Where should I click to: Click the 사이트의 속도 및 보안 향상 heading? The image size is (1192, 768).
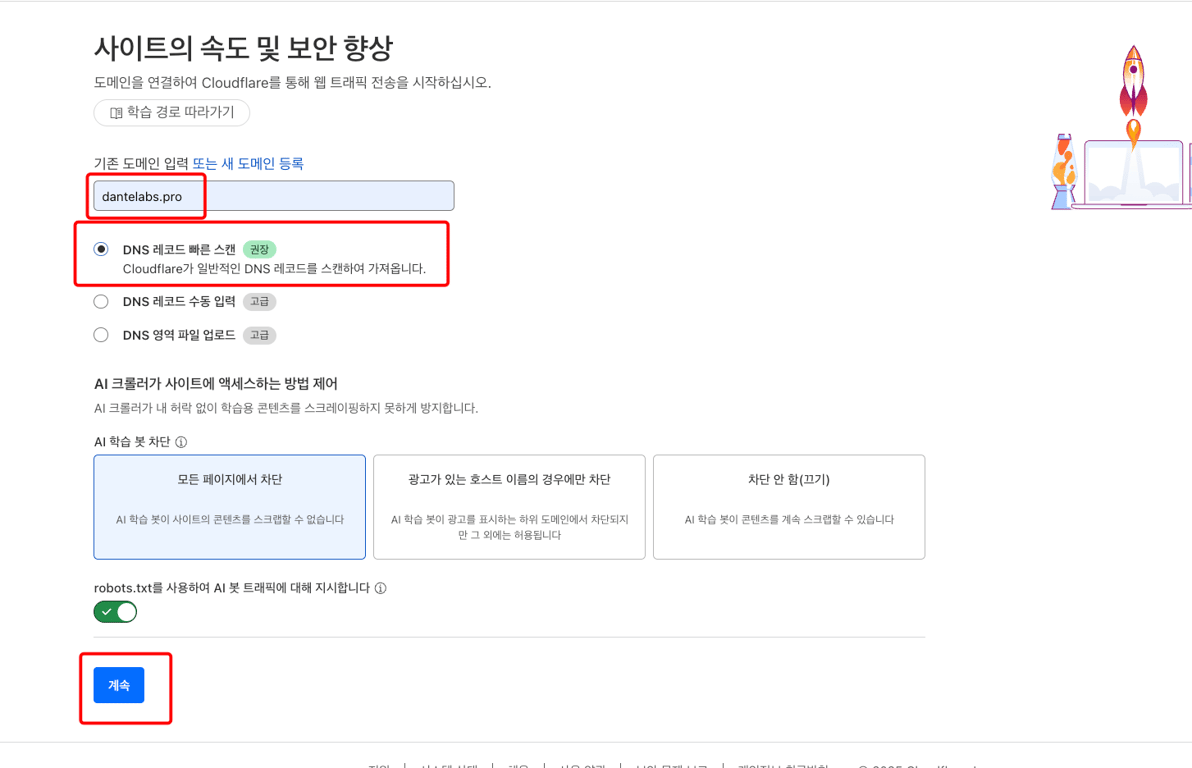tap(243, 48)
